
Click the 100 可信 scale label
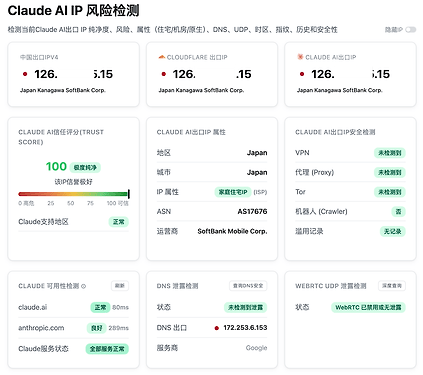pos(118,203)
